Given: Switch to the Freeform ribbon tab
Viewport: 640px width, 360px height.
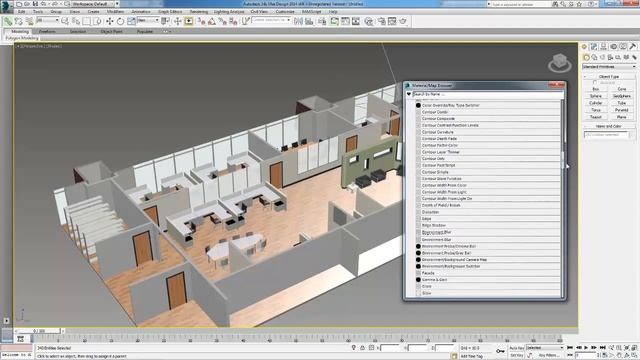Looking at the screenshot, I should point(47,31).
